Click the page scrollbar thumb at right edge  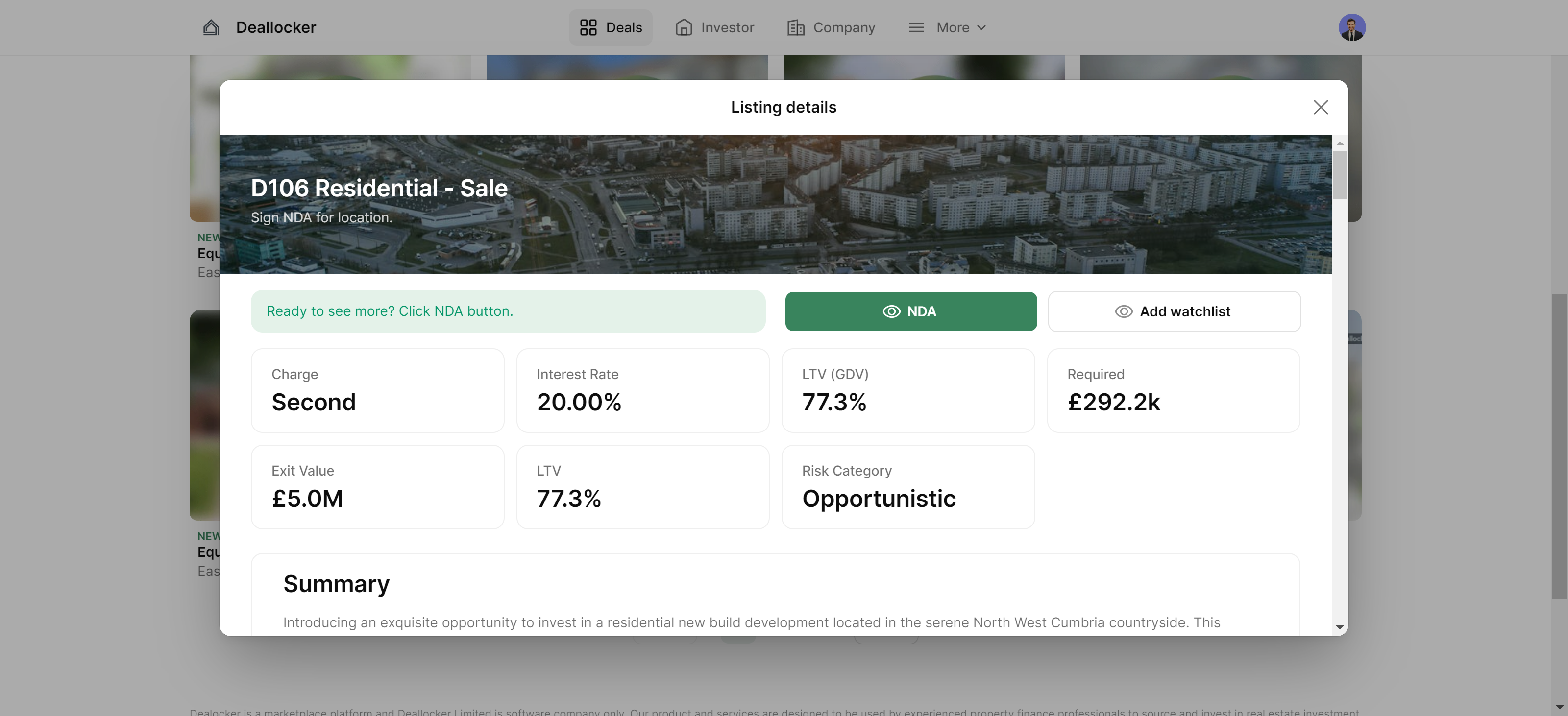pyautogui.click(x=1559, y=447)
